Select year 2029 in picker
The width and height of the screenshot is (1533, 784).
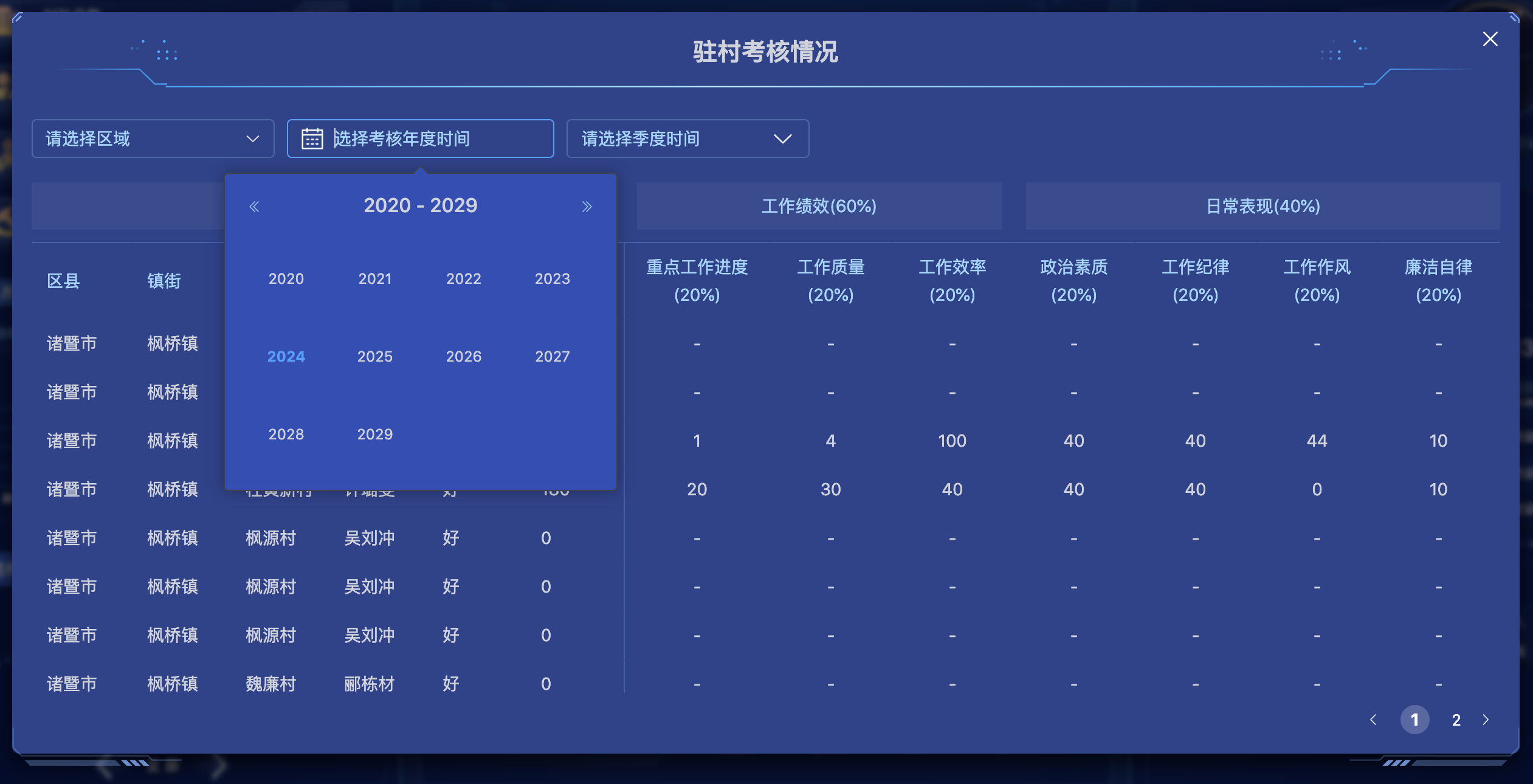(374, 435)
